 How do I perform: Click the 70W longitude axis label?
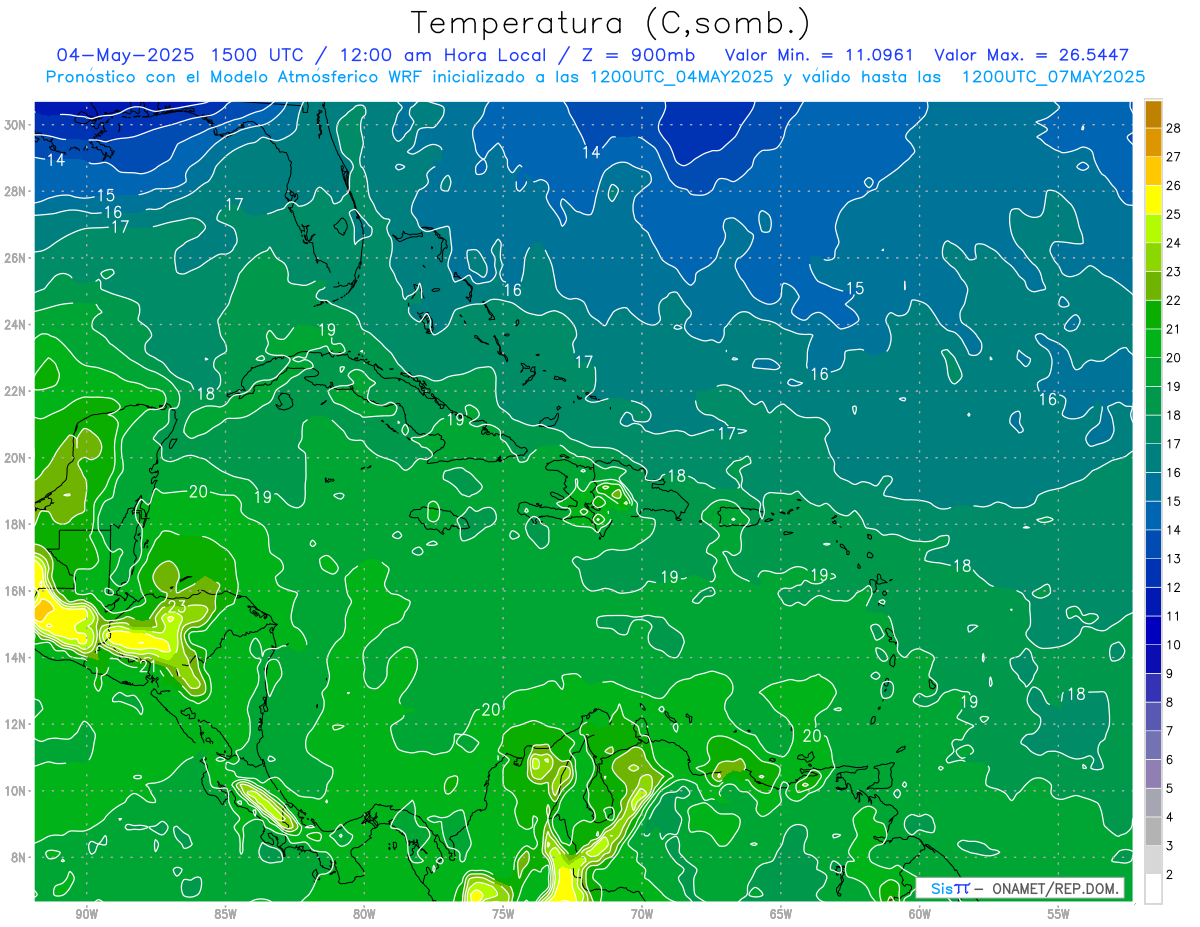tap(641, 914)
